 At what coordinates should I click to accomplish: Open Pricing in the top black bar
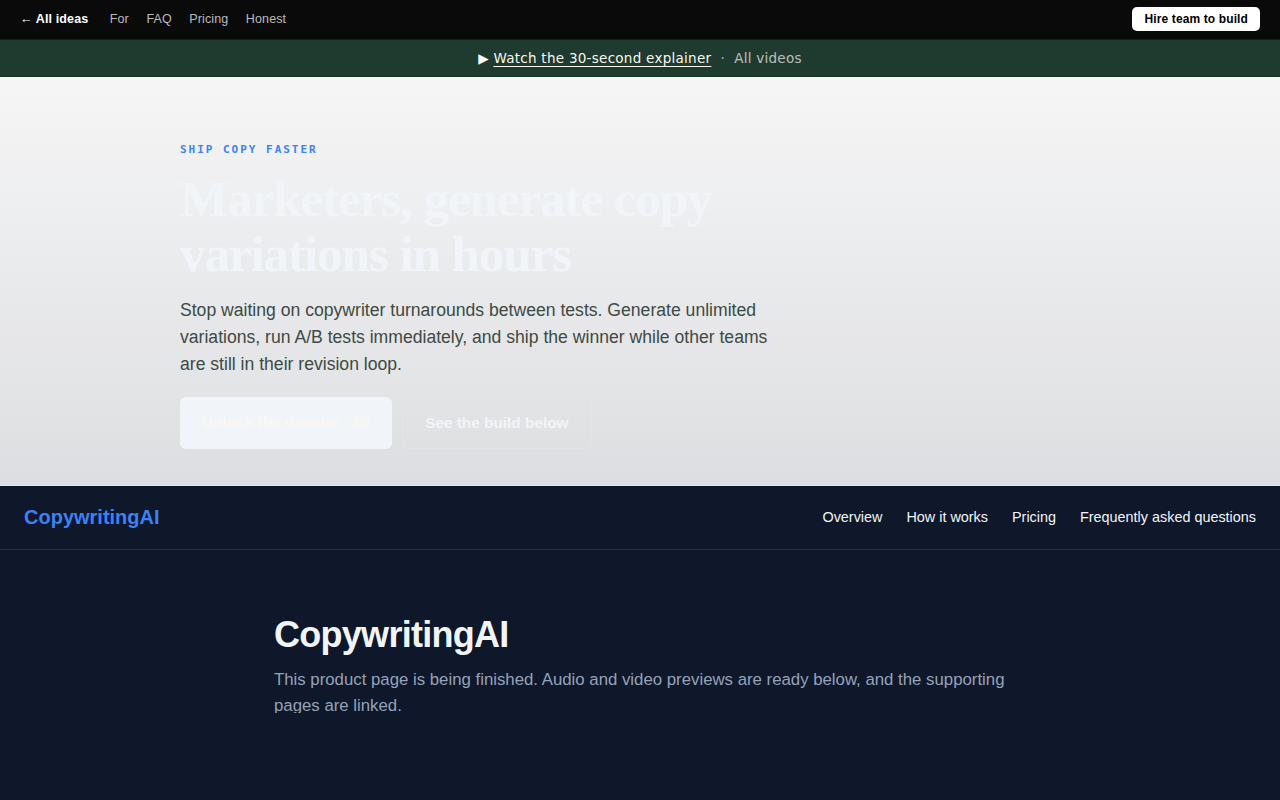tap(208, 19)
